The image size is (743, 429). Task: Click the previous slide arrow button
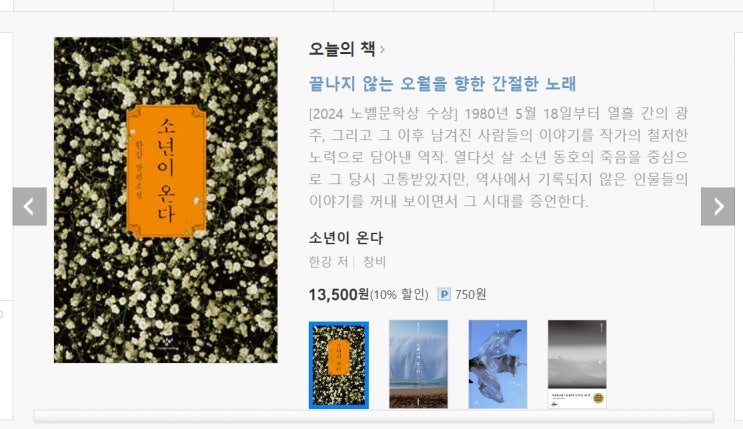coord(29,206)
